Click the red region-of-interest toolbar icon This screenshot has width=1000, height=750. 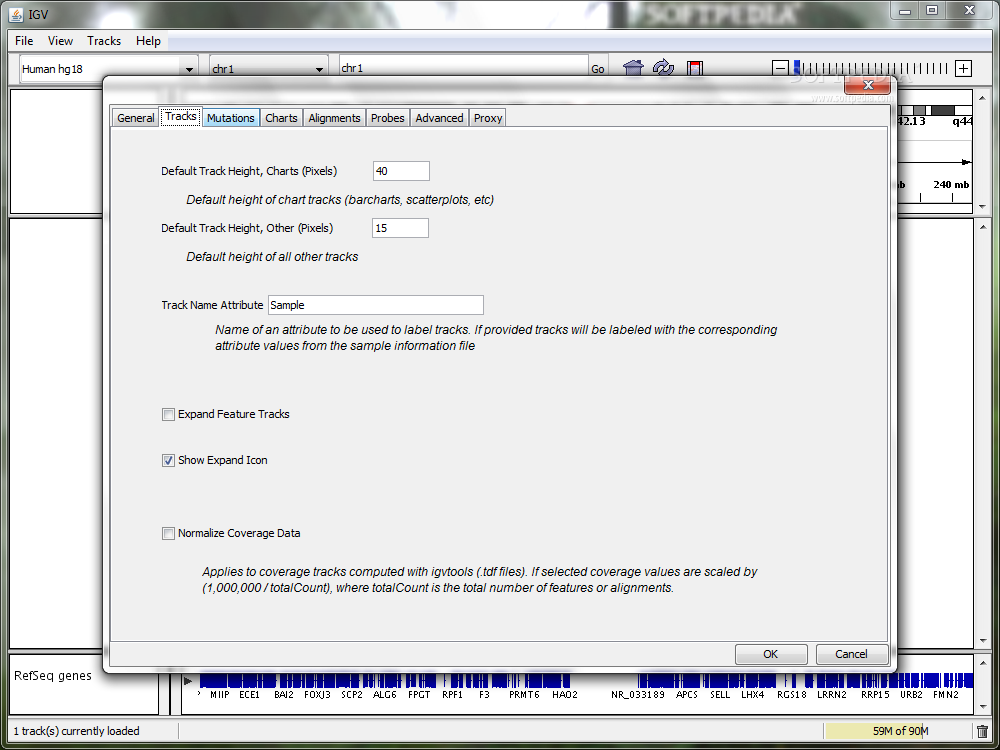pos(695,68)
